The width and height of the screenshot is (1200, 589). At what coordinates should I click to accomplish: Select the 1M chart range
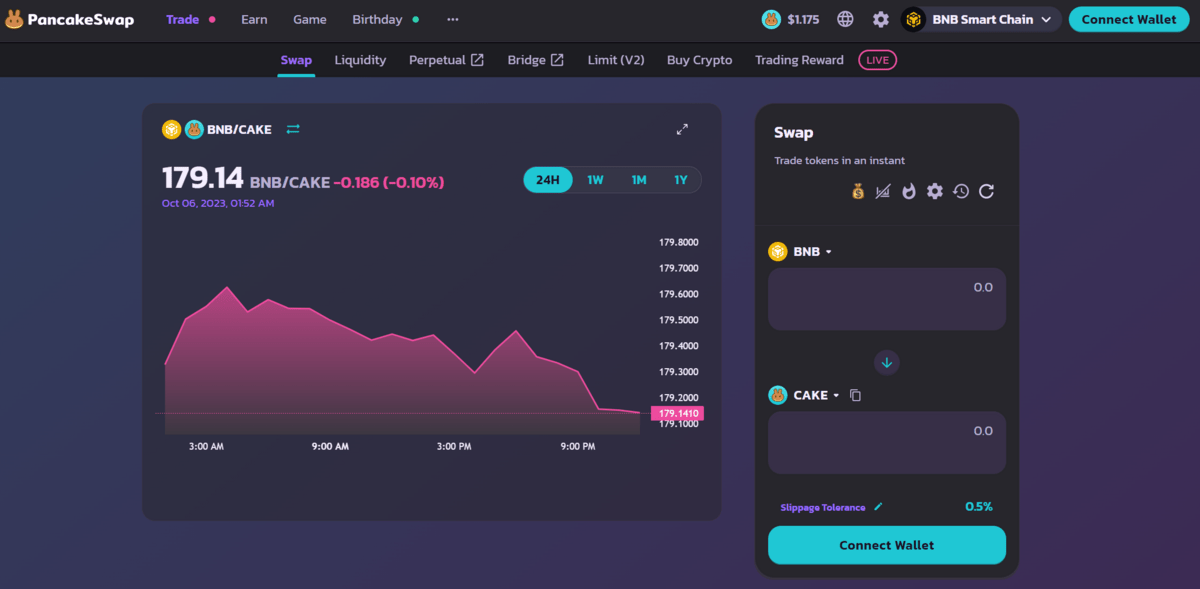639,180
